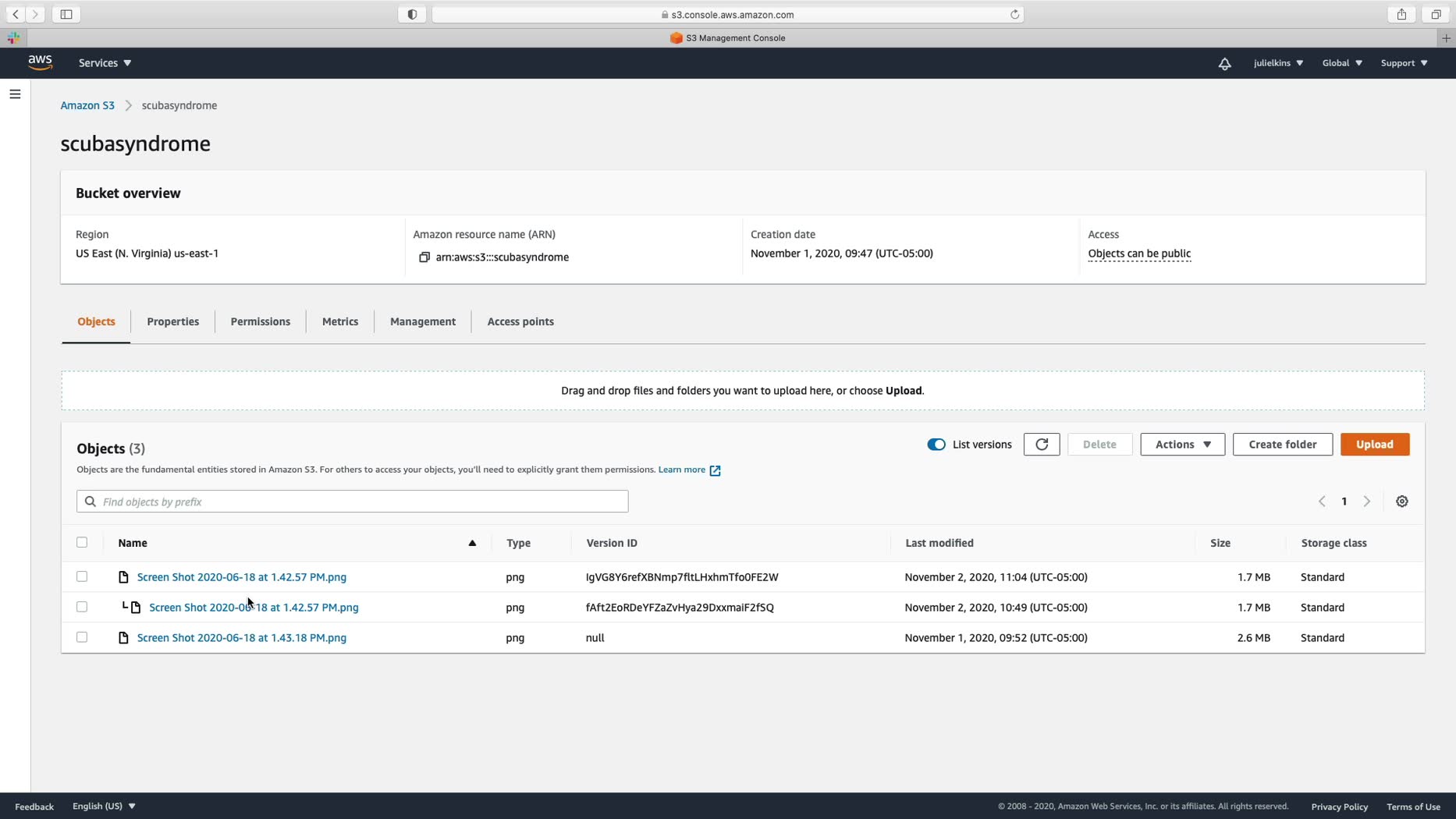Open Screen Shot 1.43.18 PM.png object

[242, 638]
